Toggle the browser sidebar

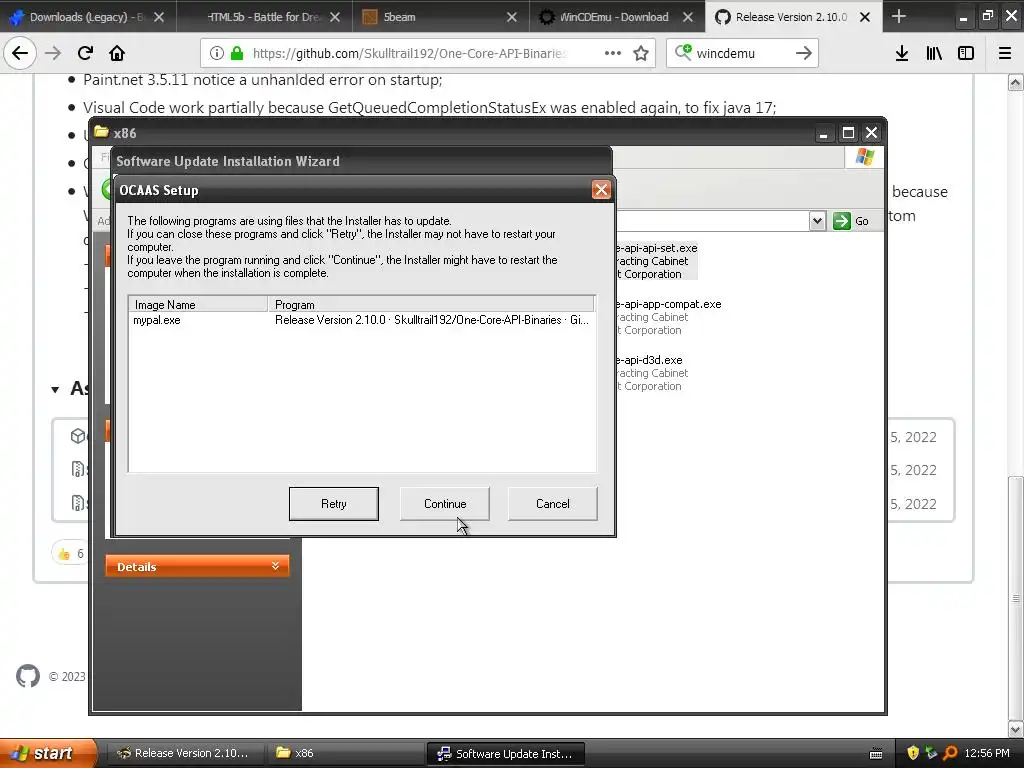[966, 53]
